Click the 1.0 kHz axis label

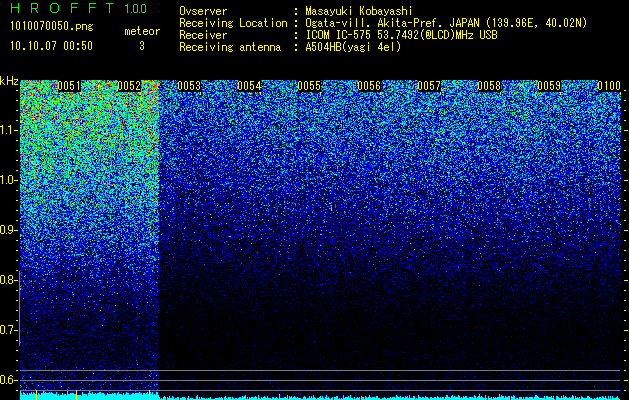click(x=8, y=180)
